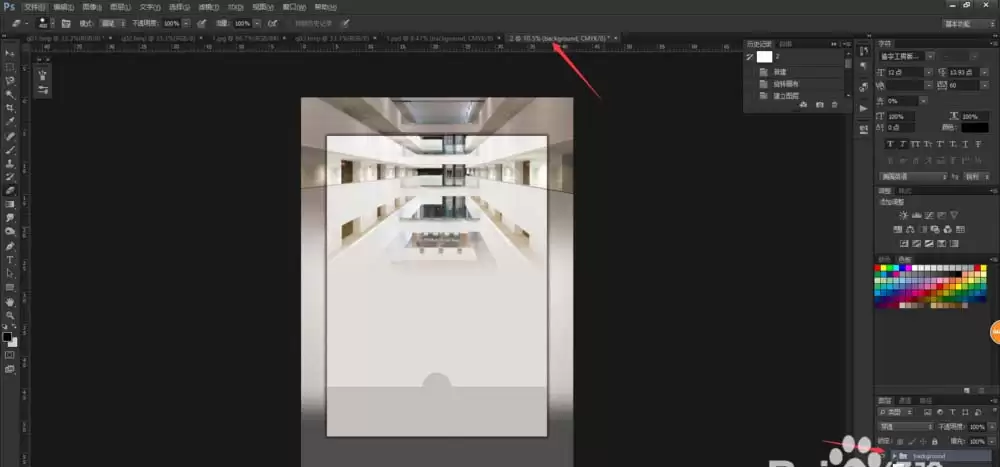
Task: Toggle faux bold in Character panel
Action: 890,144
